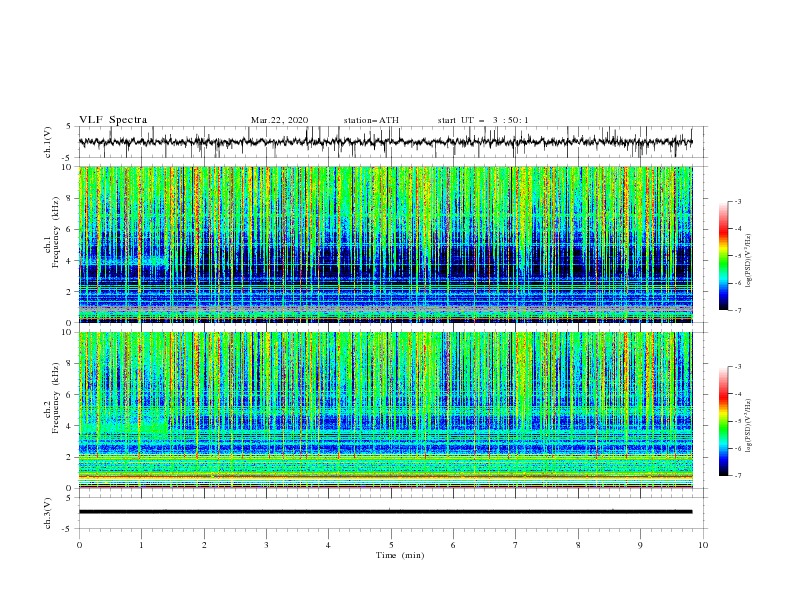
Task: Click the time axis tick label '10'
Action: 703,545
